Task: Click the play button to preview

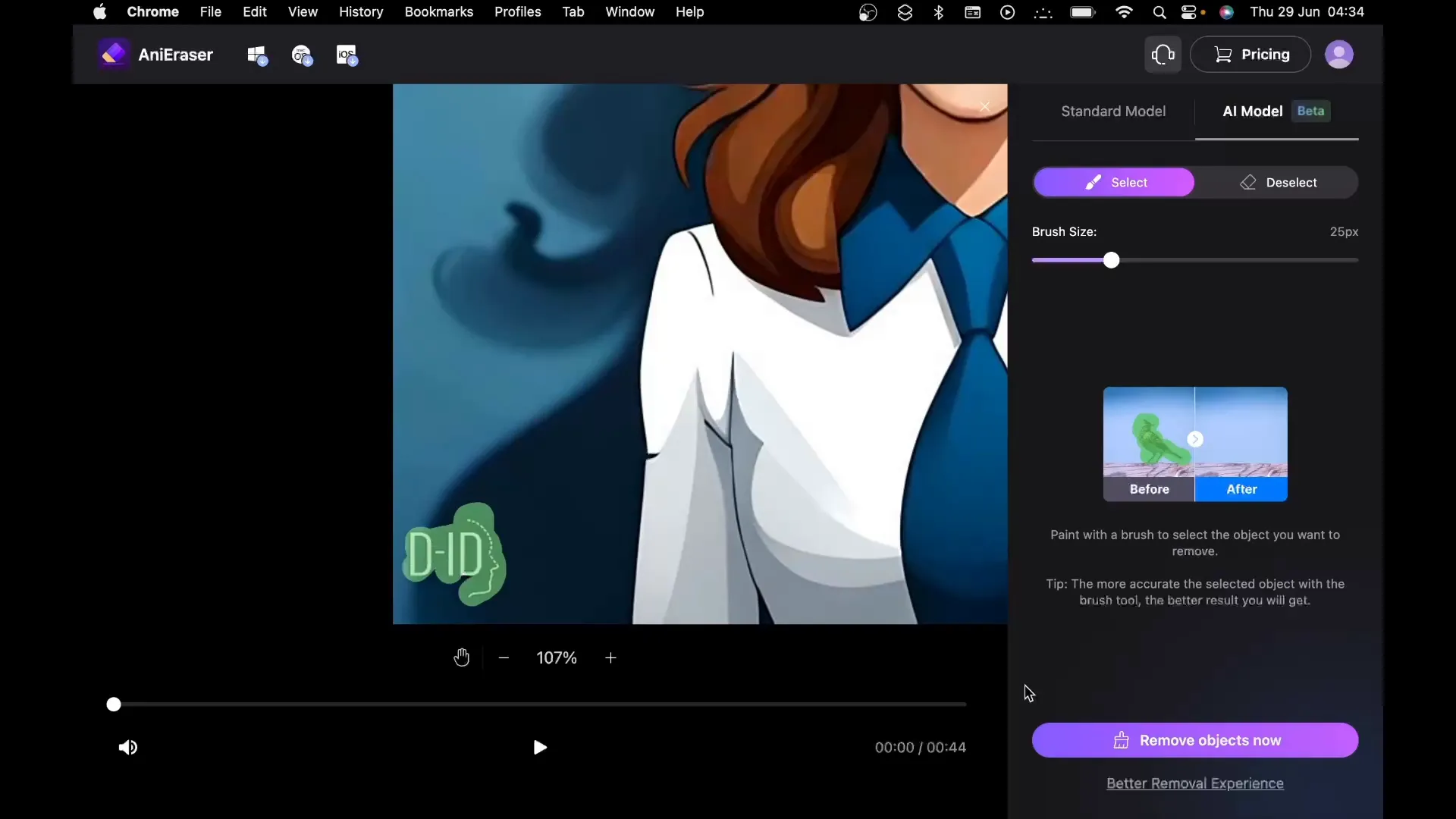Action: coord(539,747)
